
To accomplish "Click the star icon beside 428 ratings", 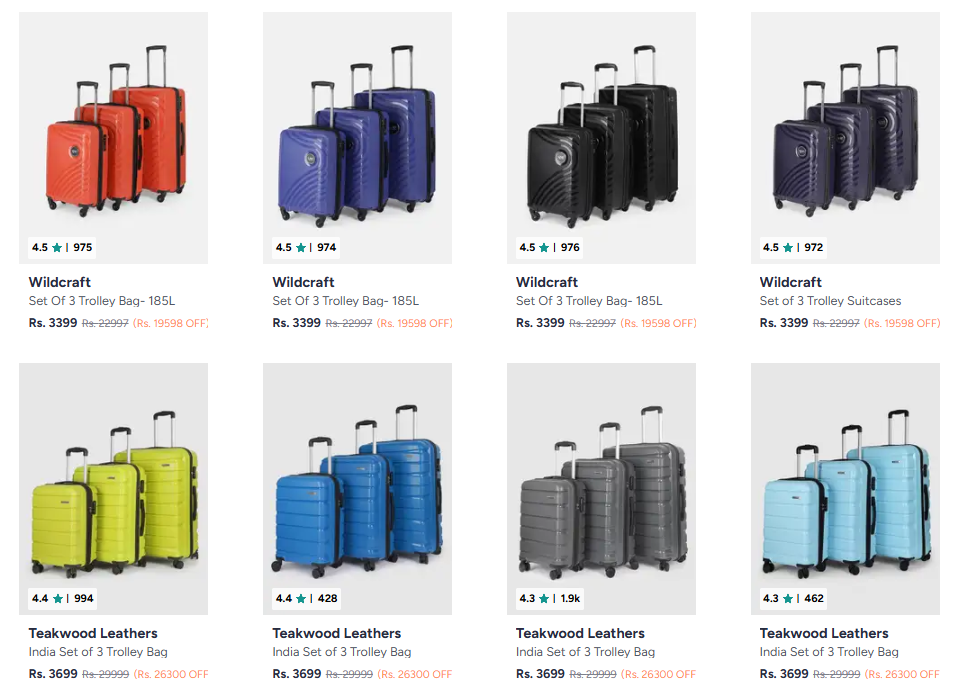I will (x=301, y=599).
